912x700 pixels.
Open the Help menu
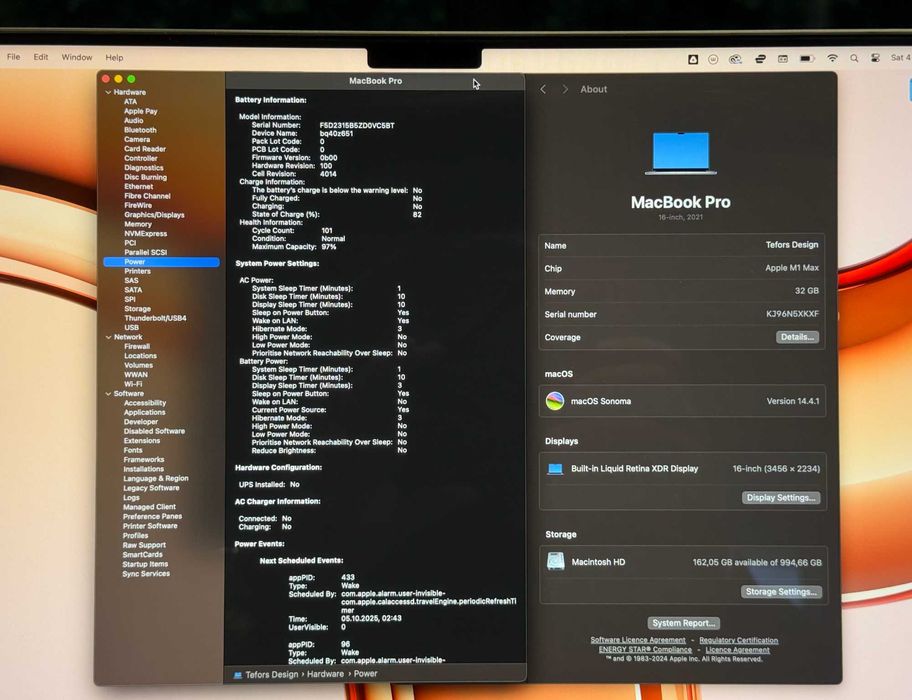[114, 58]
